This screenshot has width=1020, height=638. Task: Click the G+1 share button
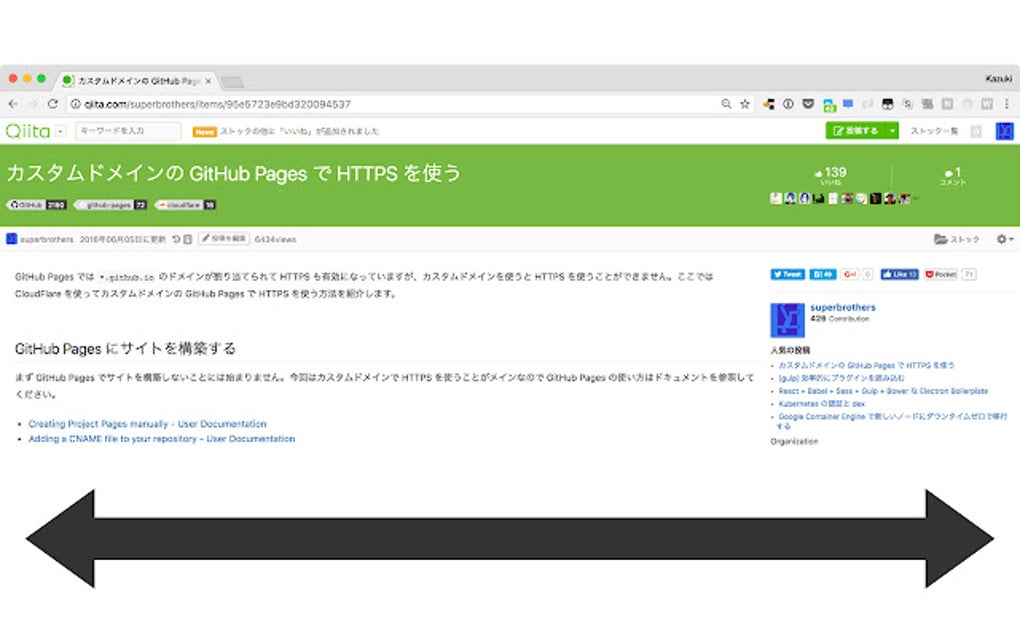click(x=850, y=274)
